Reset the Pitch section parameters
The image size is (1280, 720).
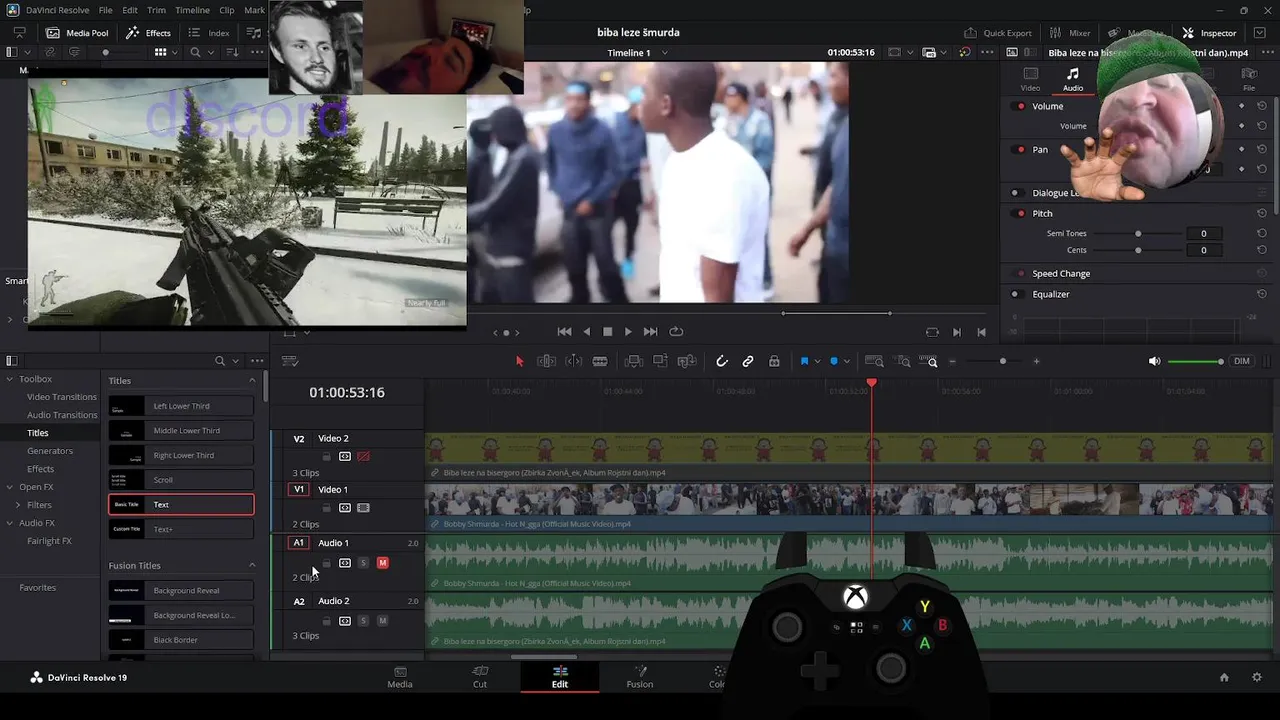click(x=1262, y=213)
